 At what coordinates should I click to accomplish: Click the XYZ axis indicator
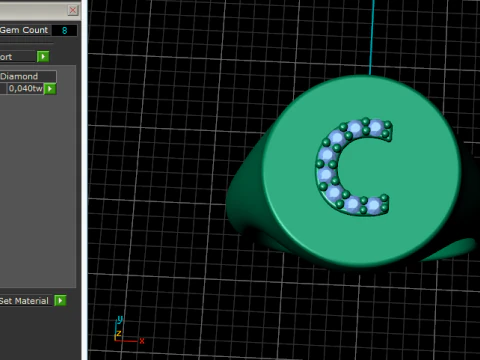(129, 330)
